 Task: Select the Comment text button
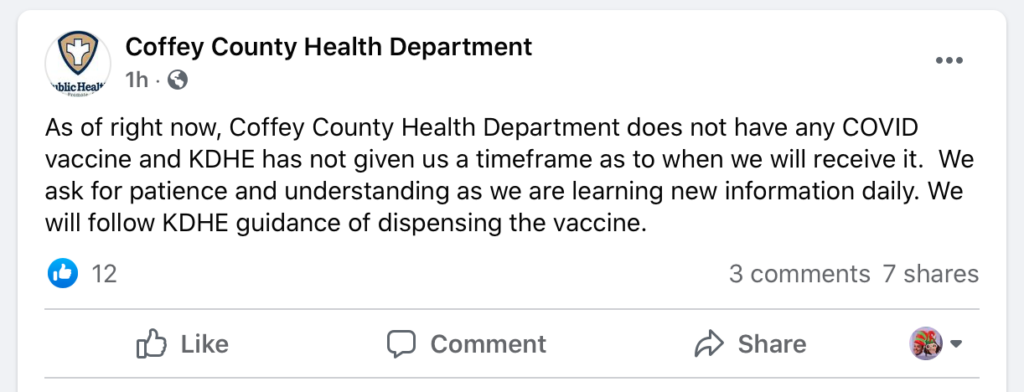488,344
